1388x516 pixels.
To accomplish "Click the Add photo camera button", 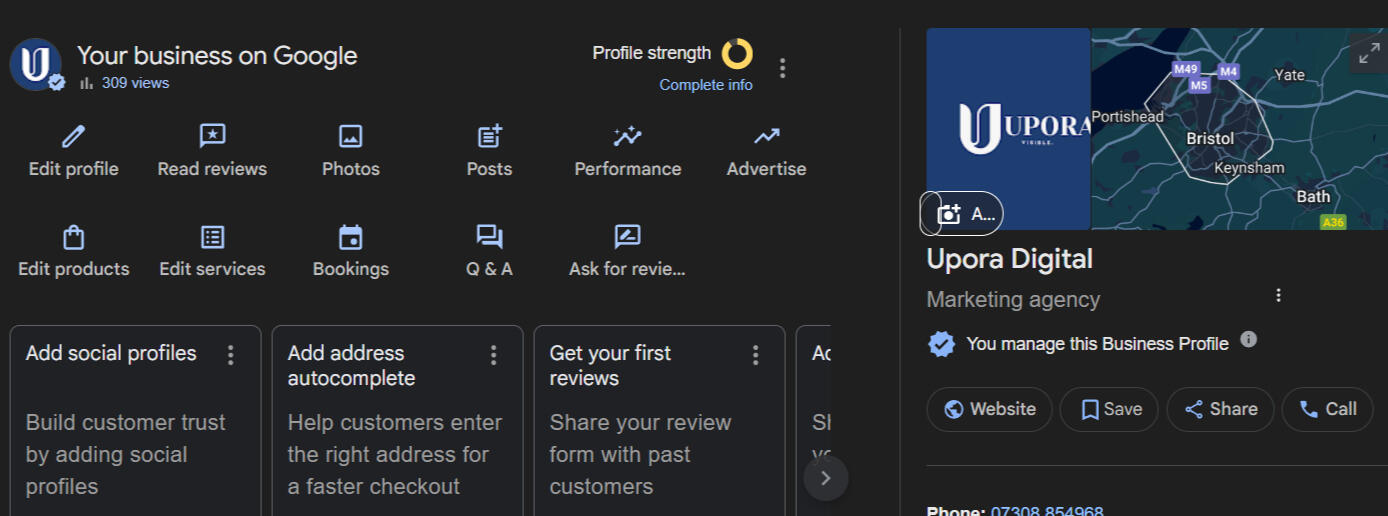I will (x=962, y=214).
